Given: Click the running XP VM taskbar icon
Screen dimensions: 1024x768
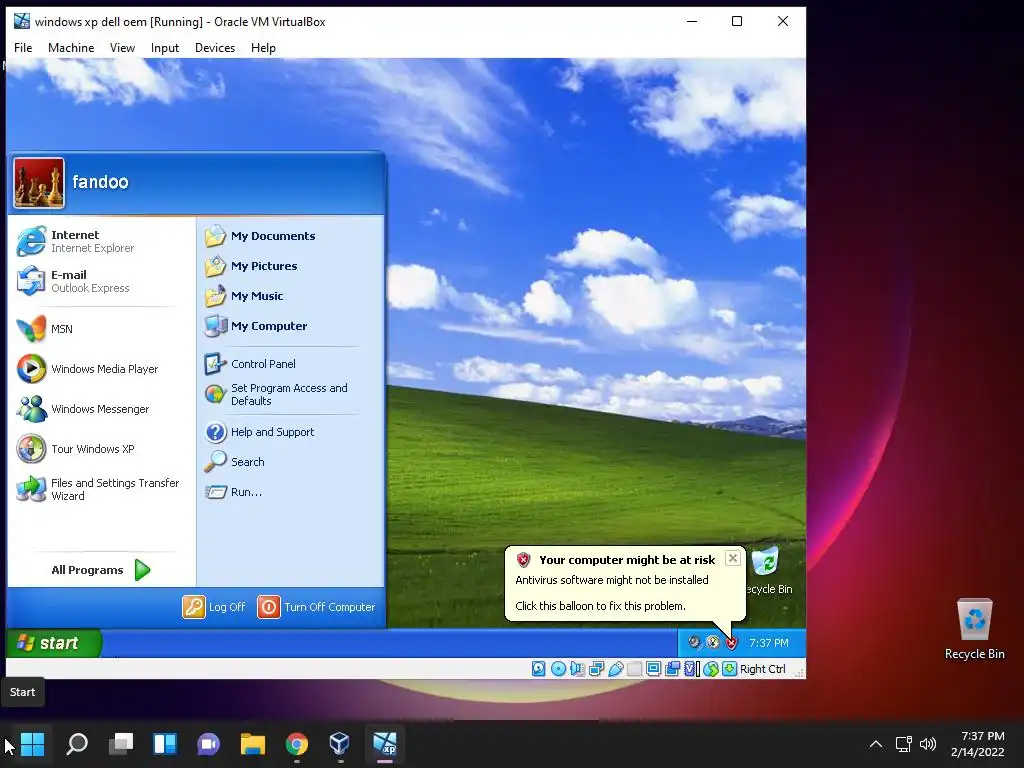Looking at the screenshot, I should pos(385,744).
